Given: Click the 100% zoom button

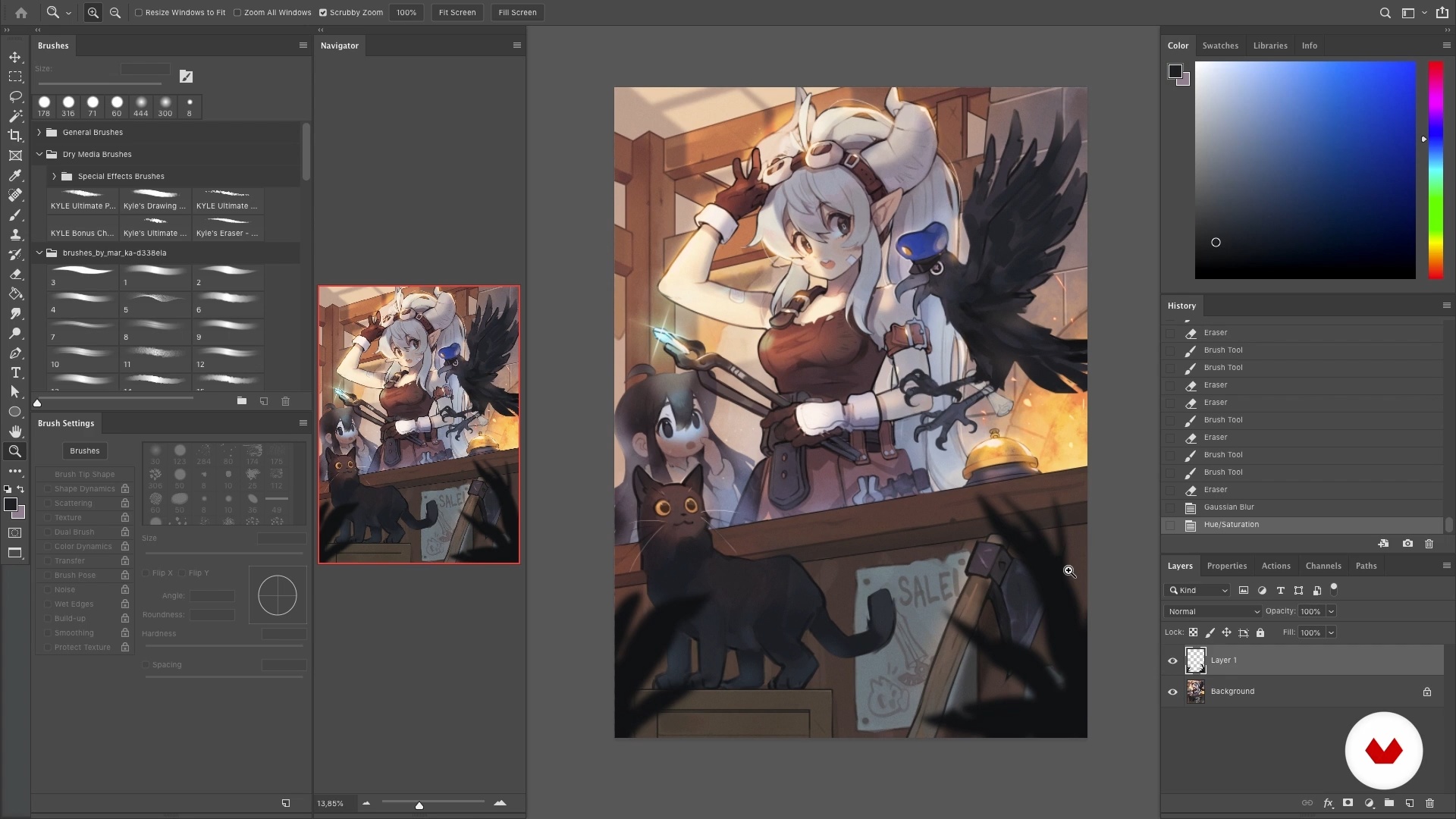Looking at the screenshot, I should (406, 12).
